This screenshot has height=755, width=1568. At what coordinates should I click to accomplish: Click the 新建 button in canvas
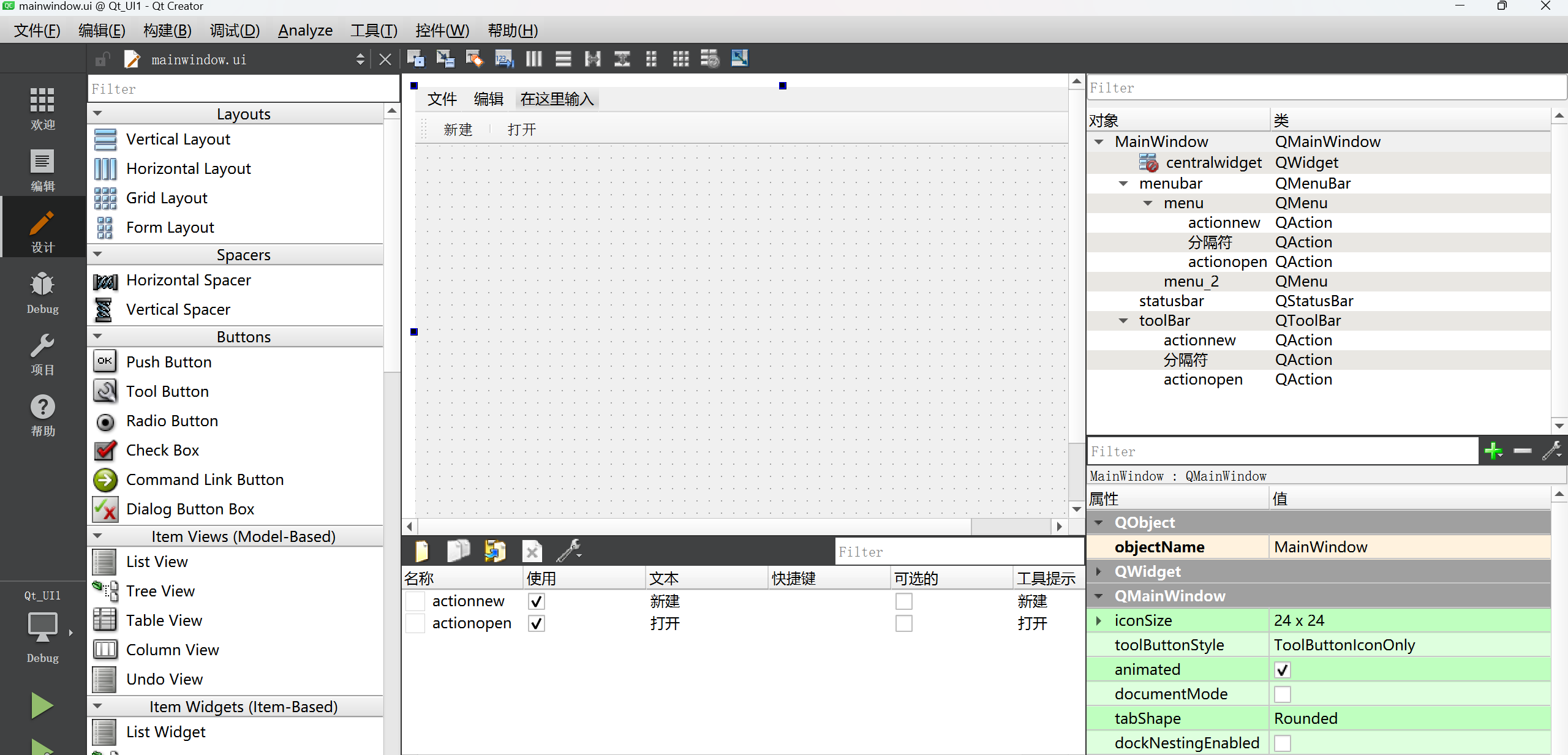click(x=457, y=129)
